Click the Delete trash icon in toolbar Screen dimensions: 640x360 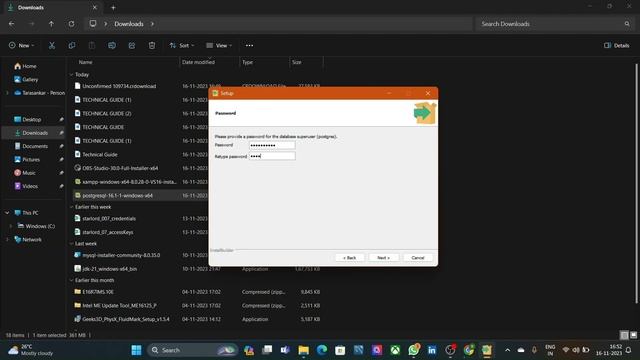pyautogui.click(x=152, y=45)
